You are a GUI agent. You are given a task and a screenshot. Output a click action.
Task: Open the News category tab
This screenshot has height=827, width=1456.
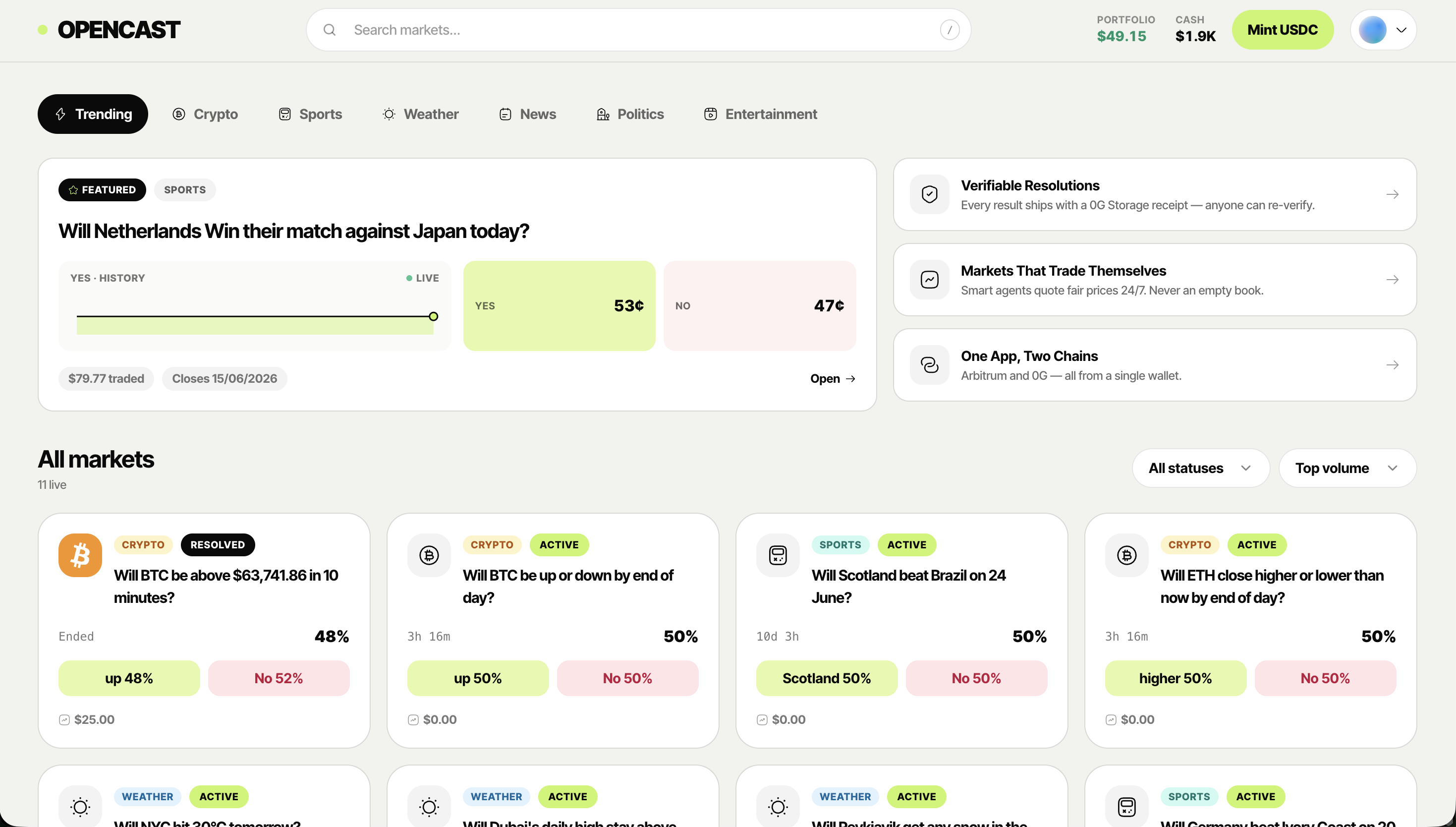(527, 114)
